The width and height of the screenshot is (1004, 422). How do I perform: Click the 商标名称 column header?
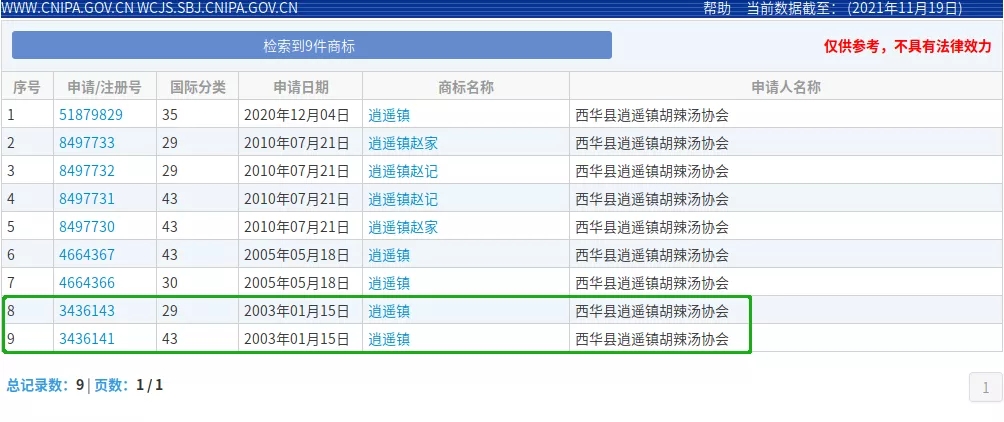point(466,87)
